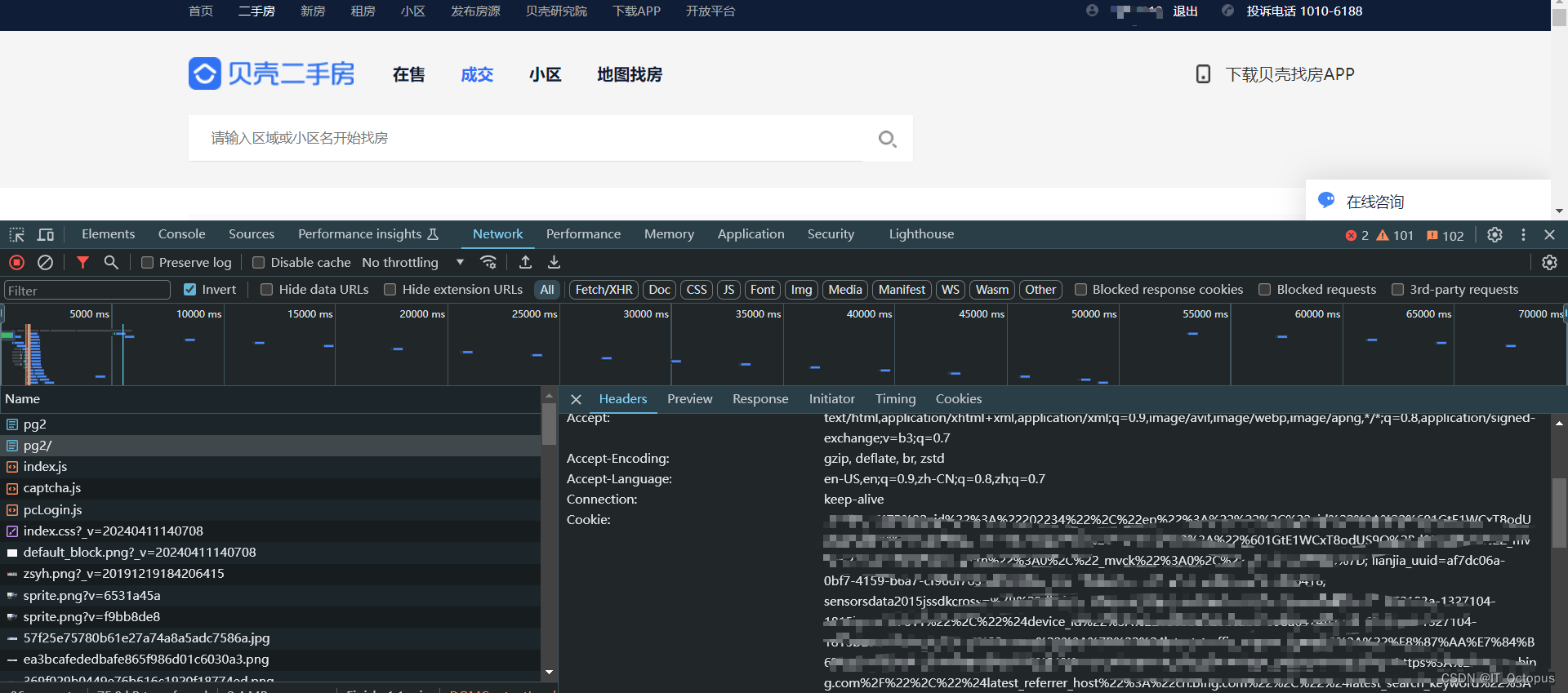Enable Disable cache checkbox

click(258, 263)
